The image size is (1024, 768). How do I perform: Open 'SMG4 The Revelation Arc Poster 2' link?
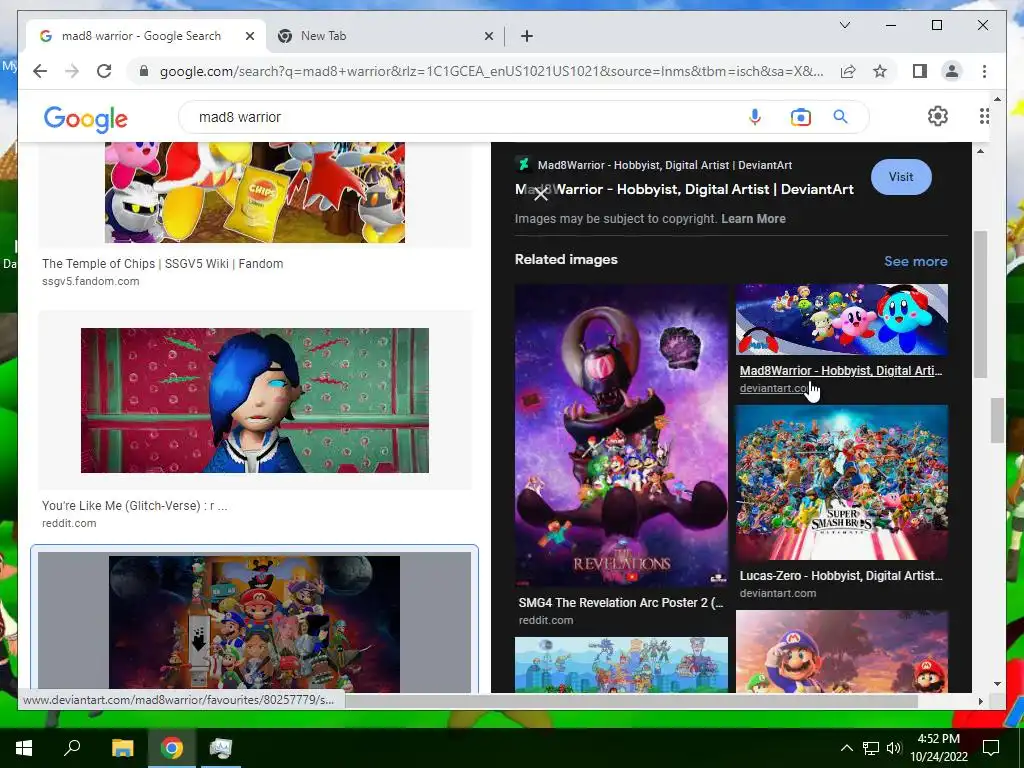(x=620, y=603)
